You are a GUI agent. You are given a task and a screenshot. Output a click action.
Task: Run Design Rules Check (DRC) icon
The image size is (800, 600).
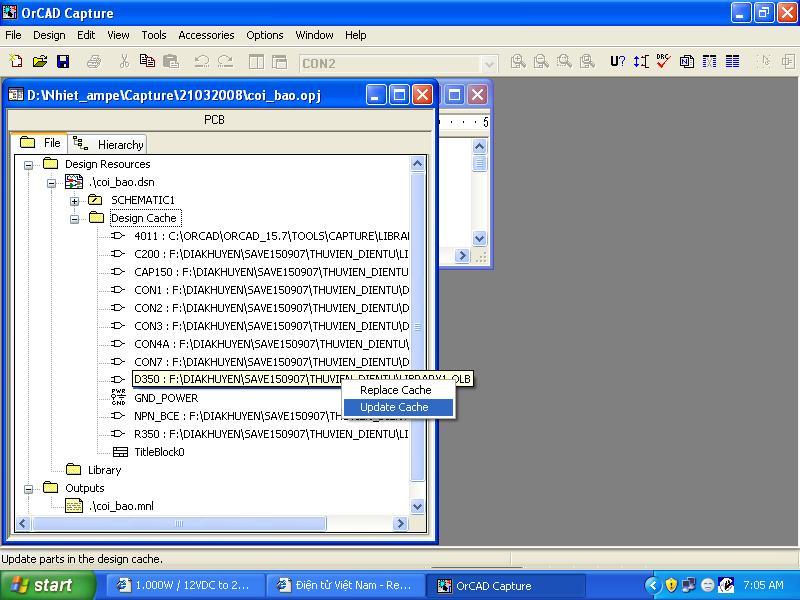[x=663, y=62]
